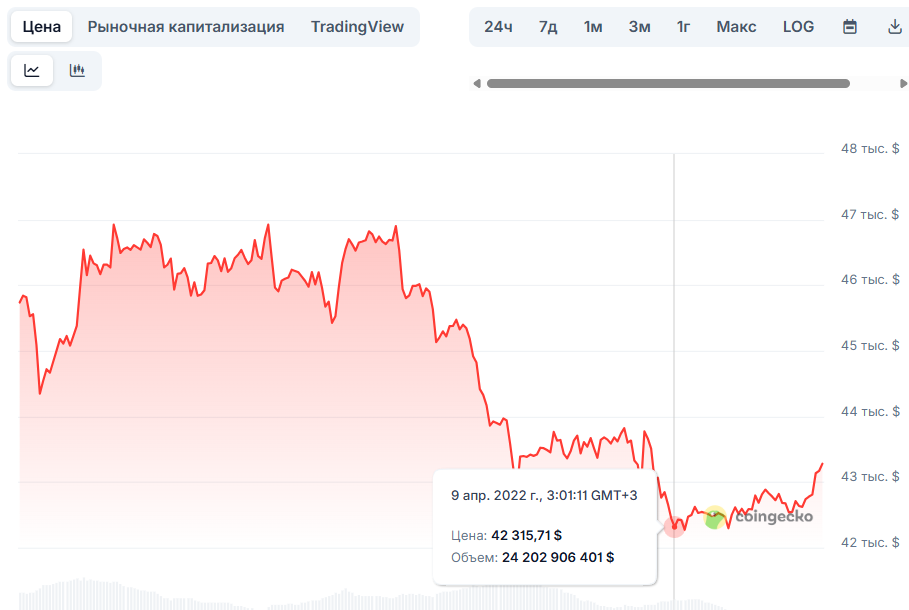Open the TradingView tab
Viewport: 909px width, 610px height.
[357, 27]
